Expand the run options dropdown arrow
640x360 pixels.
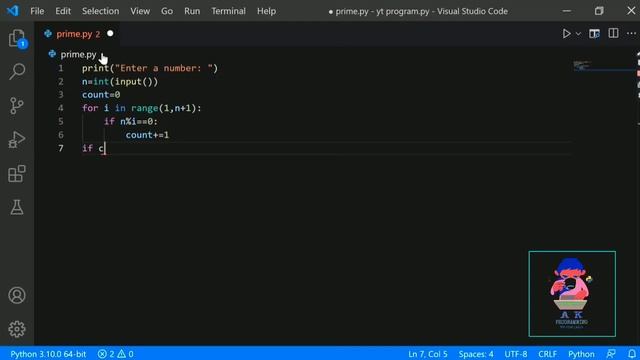(x=578, y=34)
